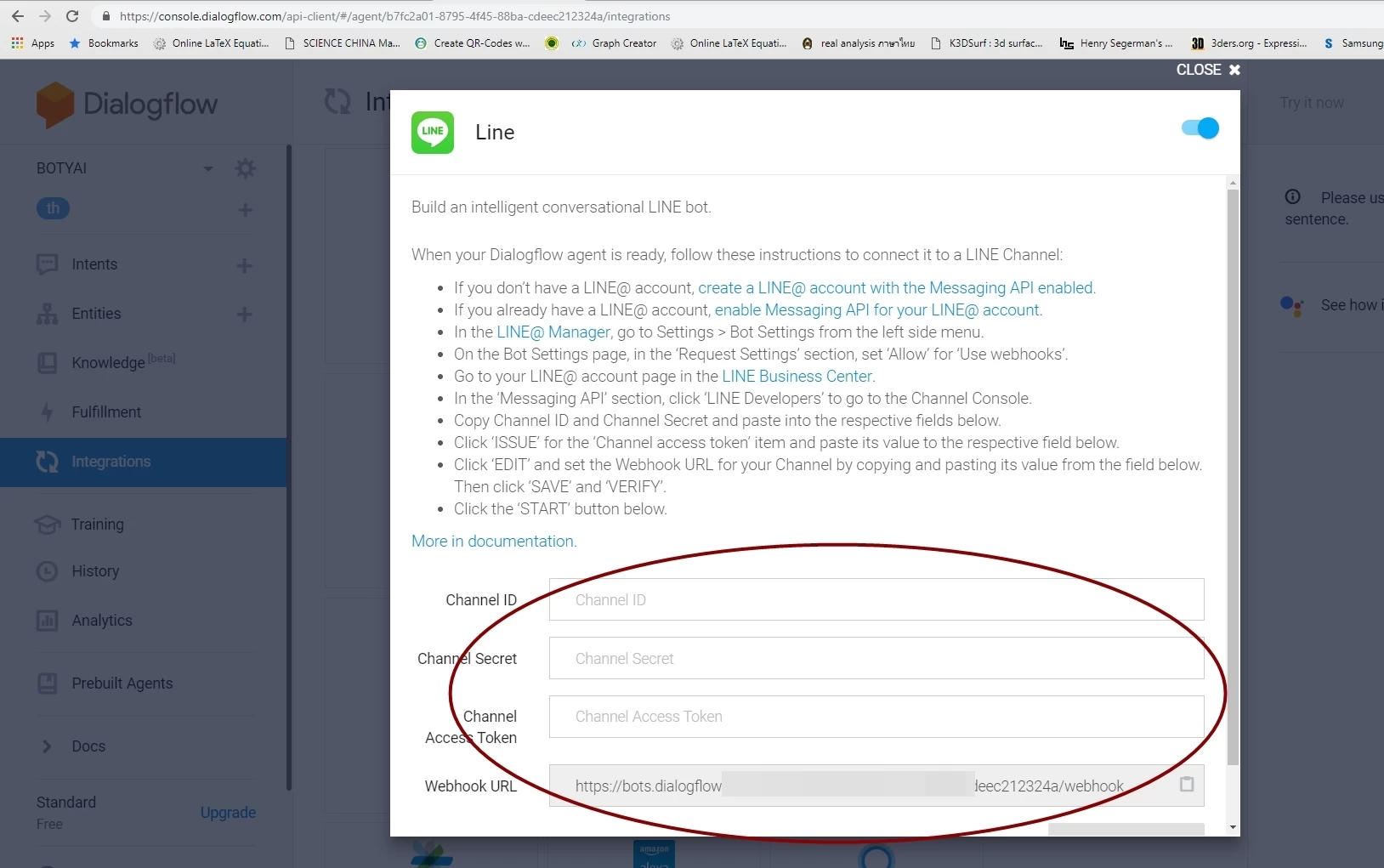The image size is (1384, 868).
Task: Click the Try it now field
Action: coord(1312,103)
